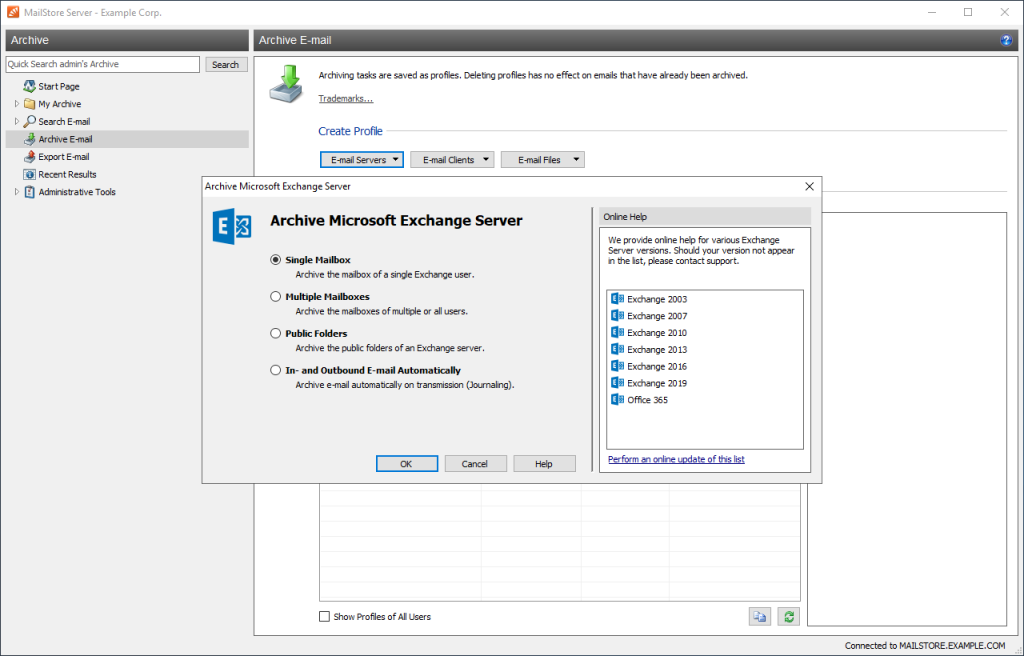Click the copy profiles icon button

[x=760, y=617]
